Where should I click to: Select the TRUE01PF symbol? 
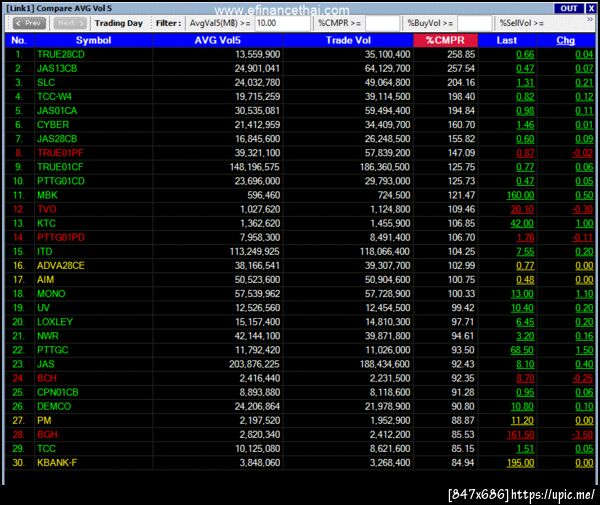tap(60, 153)
